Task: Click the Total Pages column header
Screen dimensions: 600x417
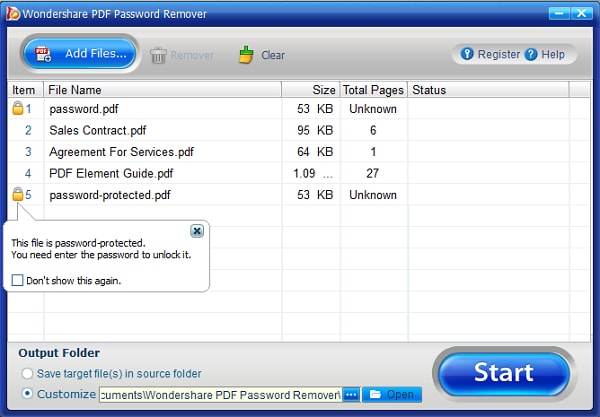Action: point(373,90)
